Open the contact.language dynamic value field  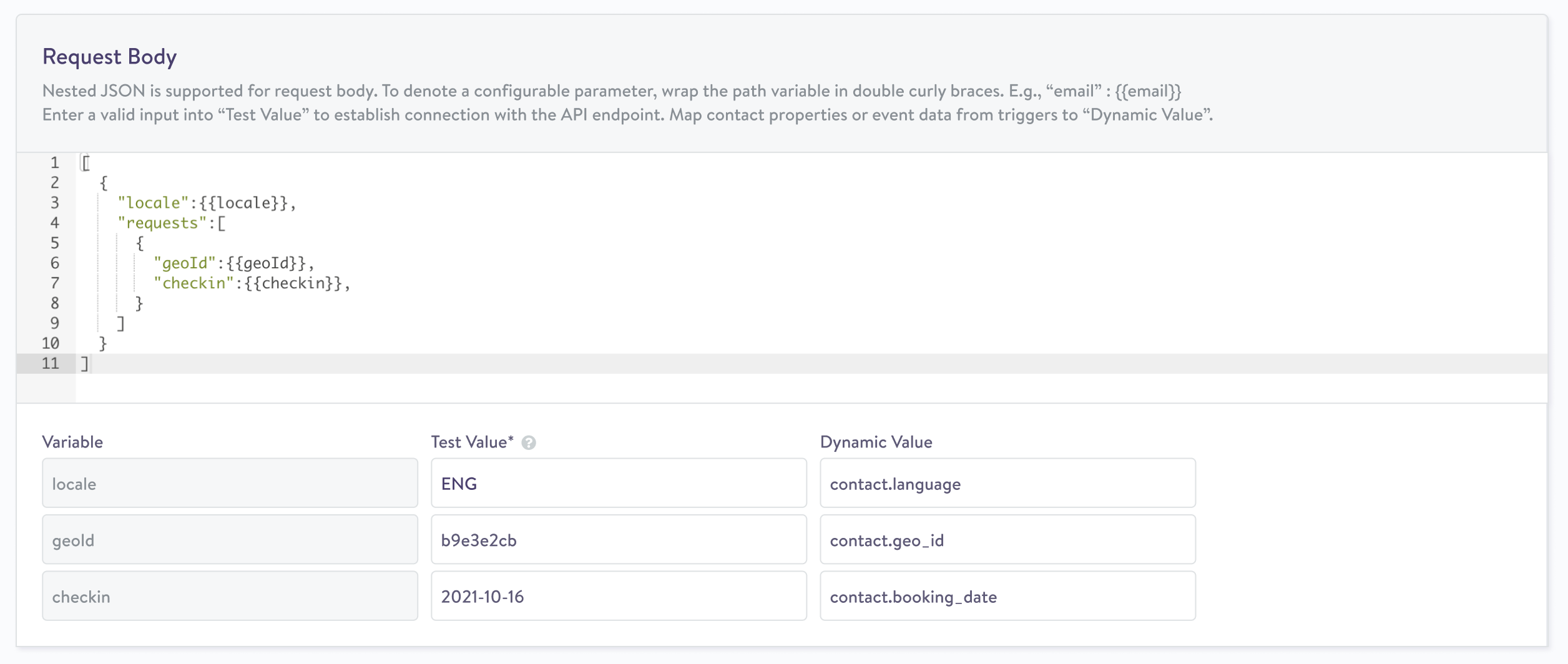tap(1007, 484)
